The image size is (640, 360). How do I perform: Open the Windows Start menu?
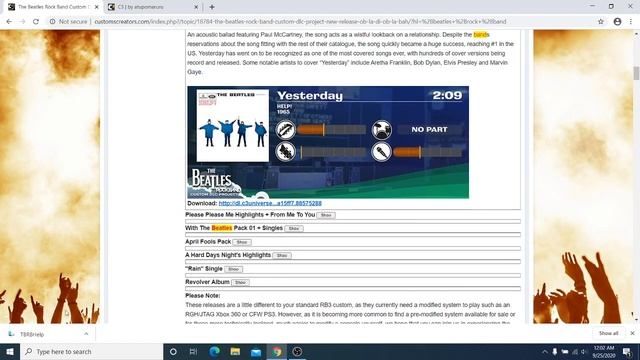click(x=10, y=351)
